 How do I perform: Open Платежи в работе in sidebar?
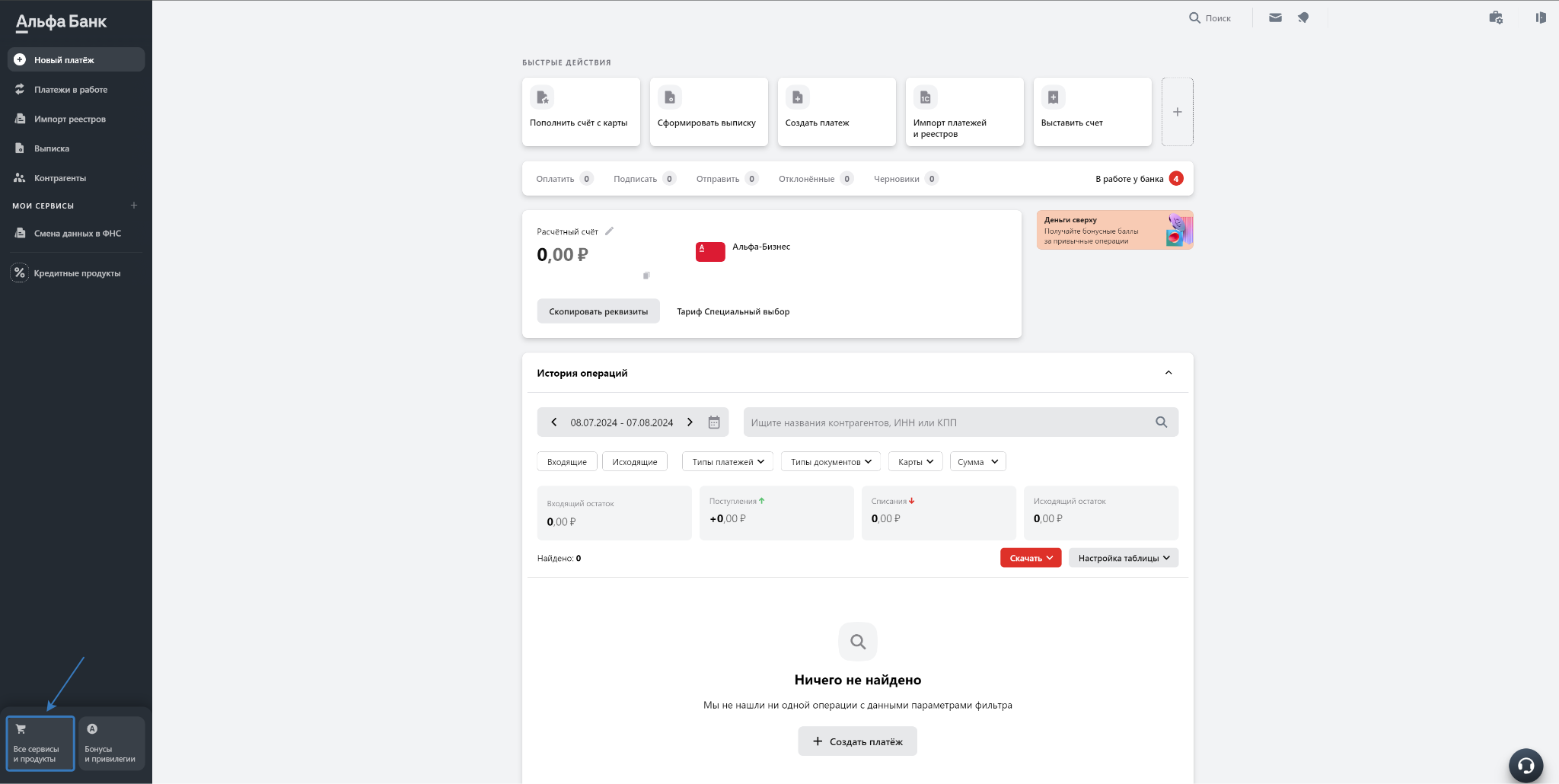(x=71, y=90)
